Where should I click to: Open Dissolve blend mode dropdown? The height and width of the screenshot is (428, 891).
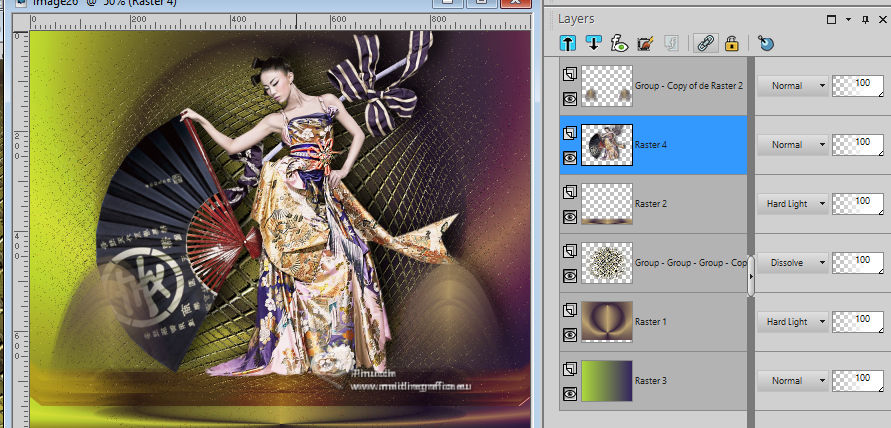click(794, 263)
